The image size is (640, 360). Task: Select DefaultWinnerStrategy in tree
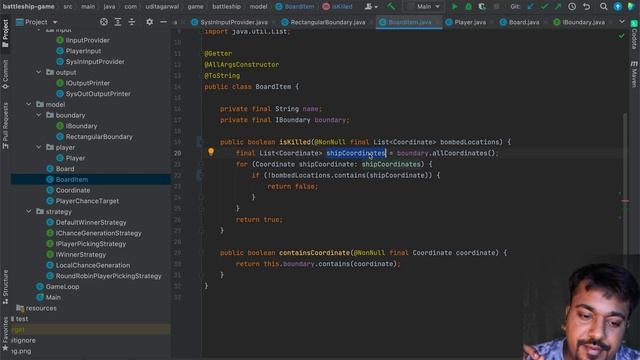coord(91,222)
